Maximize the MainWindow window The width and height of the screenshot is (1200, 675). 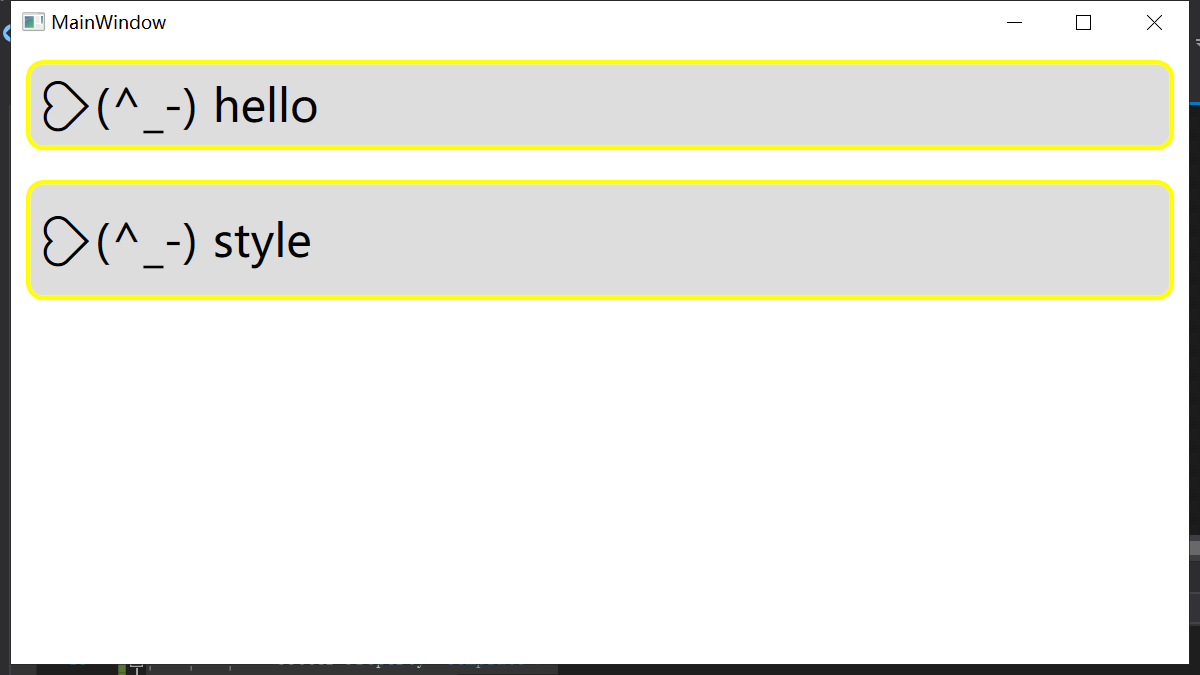point(1083,22)
